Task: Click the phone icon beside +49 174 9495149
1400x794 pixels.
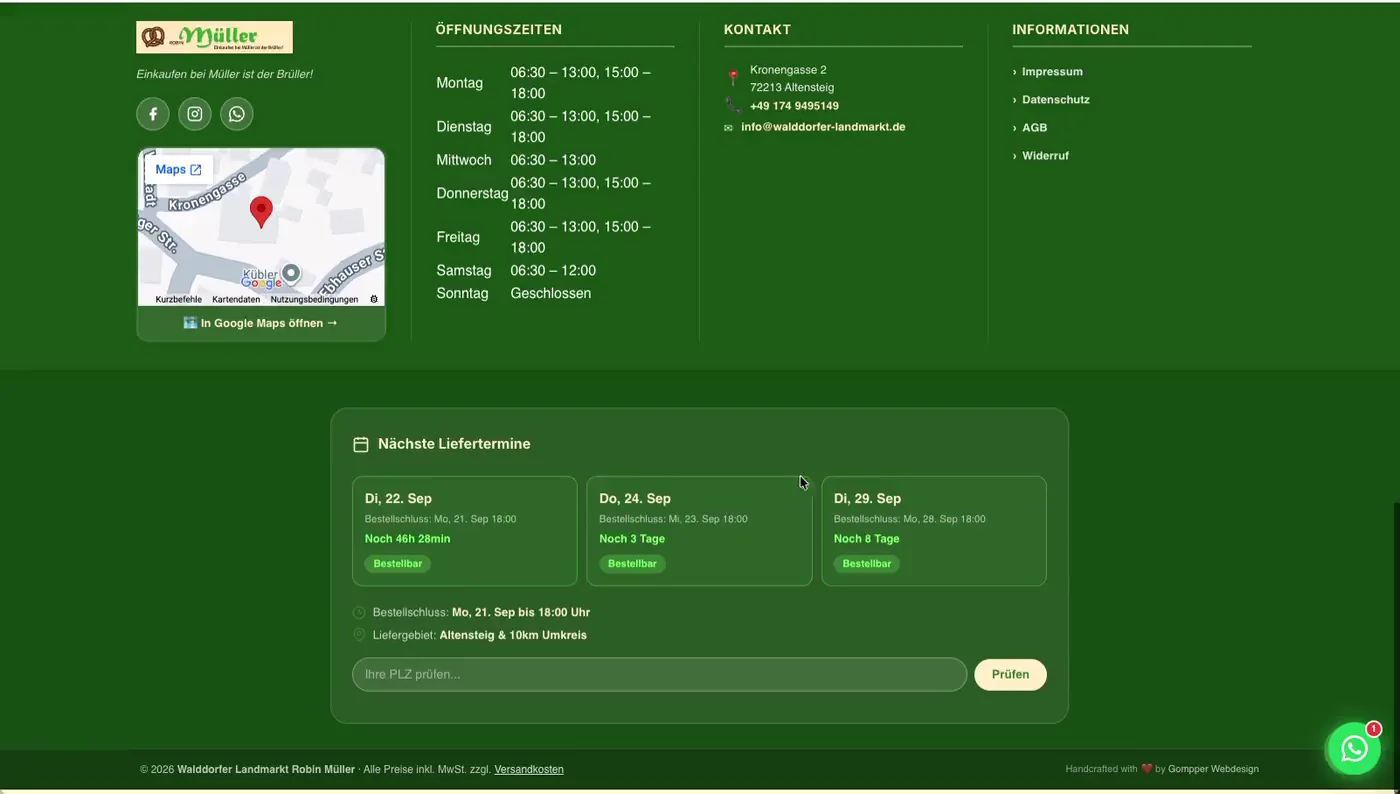Action: coord(733,105)
